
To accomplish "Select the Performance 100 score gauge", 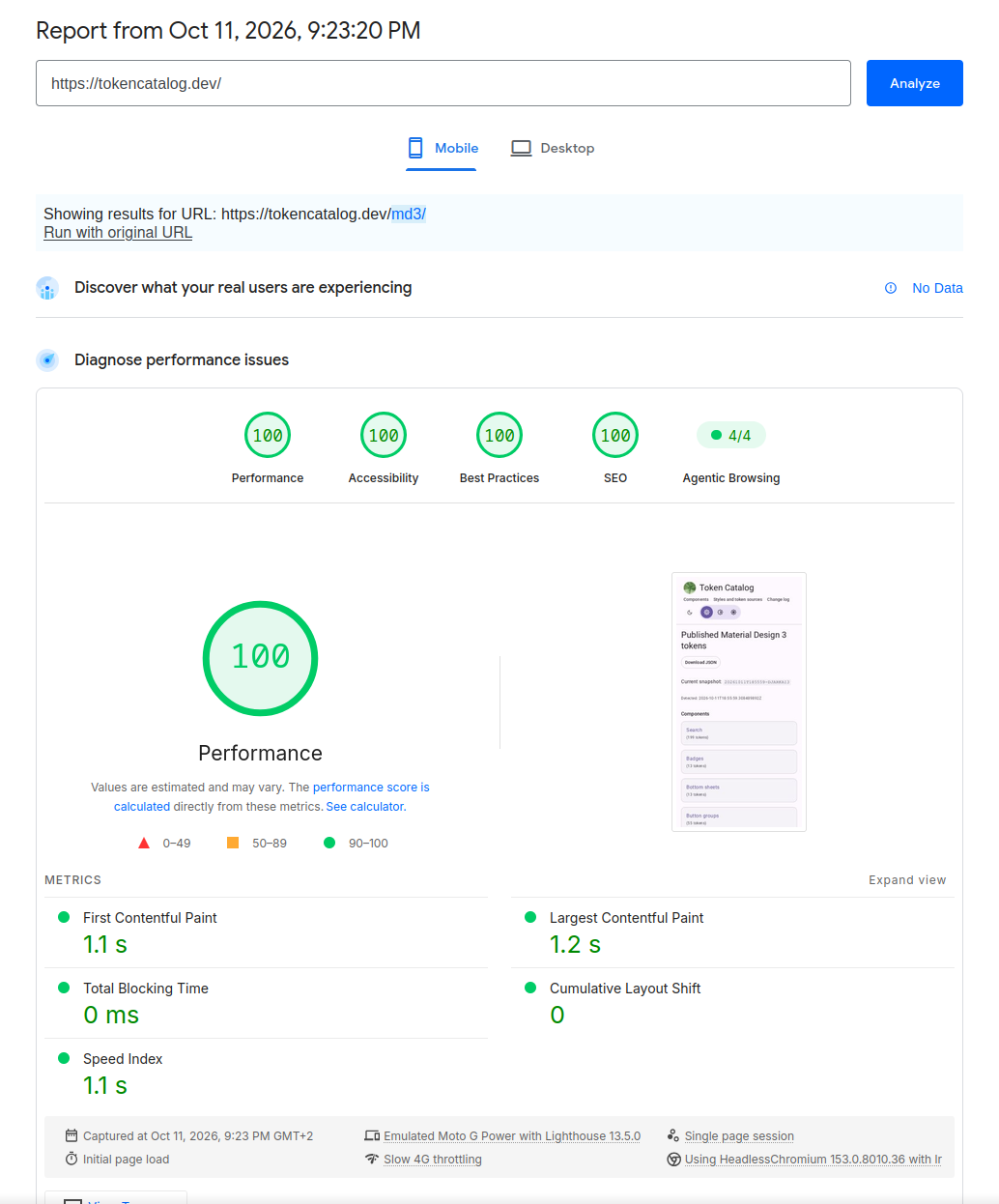I will [268, 436].
